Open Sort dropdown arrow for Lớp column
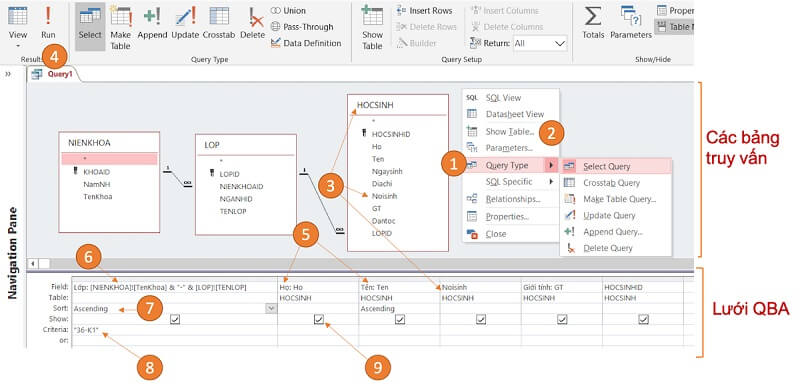 (x=271, y=308)
